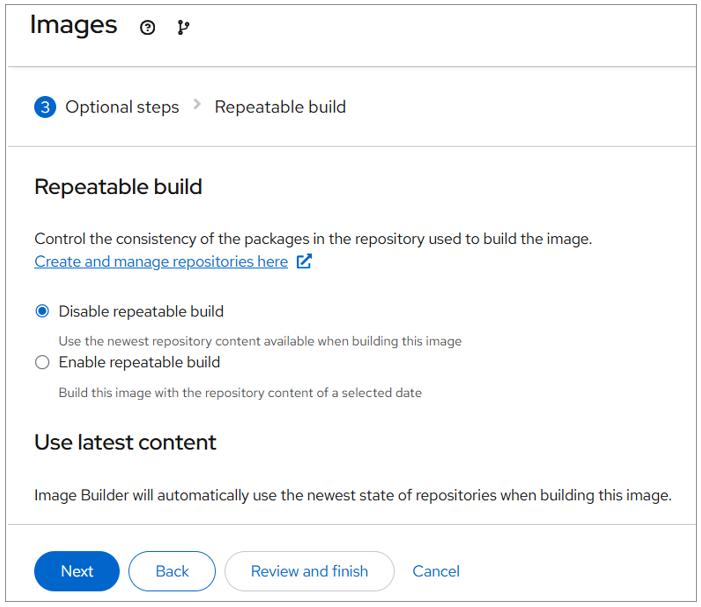Click the branch icon next to Images title

click(x=183, y=28)
